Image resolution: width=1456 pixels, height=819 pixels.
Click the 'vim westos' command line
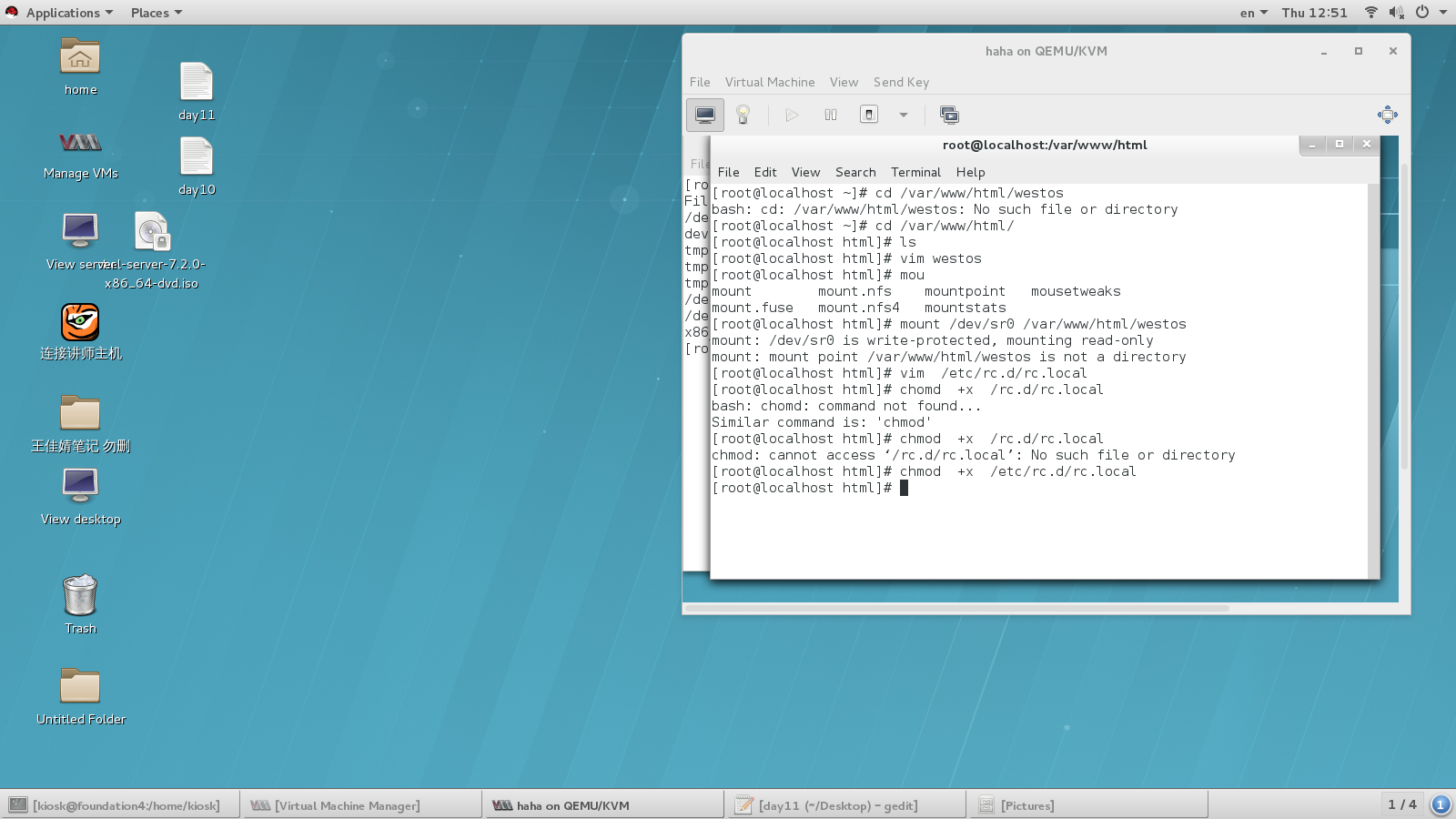point(846,258)
